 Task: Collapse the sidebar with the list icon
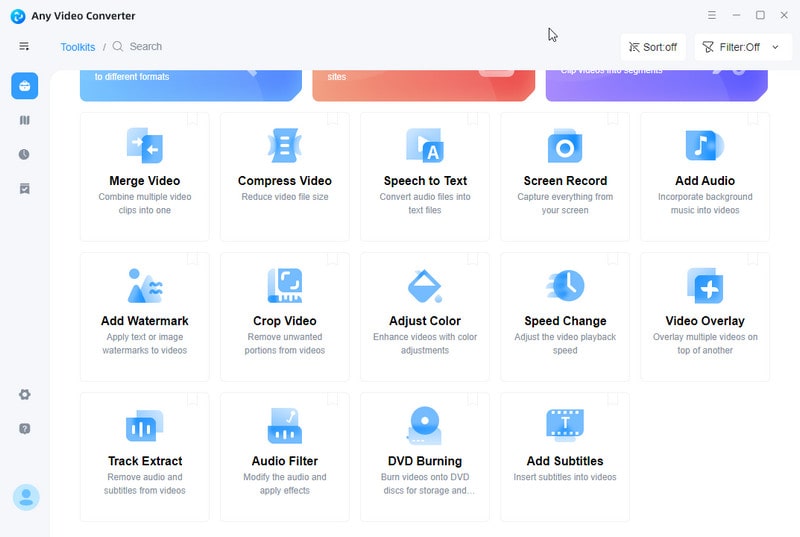click(24, 46)
